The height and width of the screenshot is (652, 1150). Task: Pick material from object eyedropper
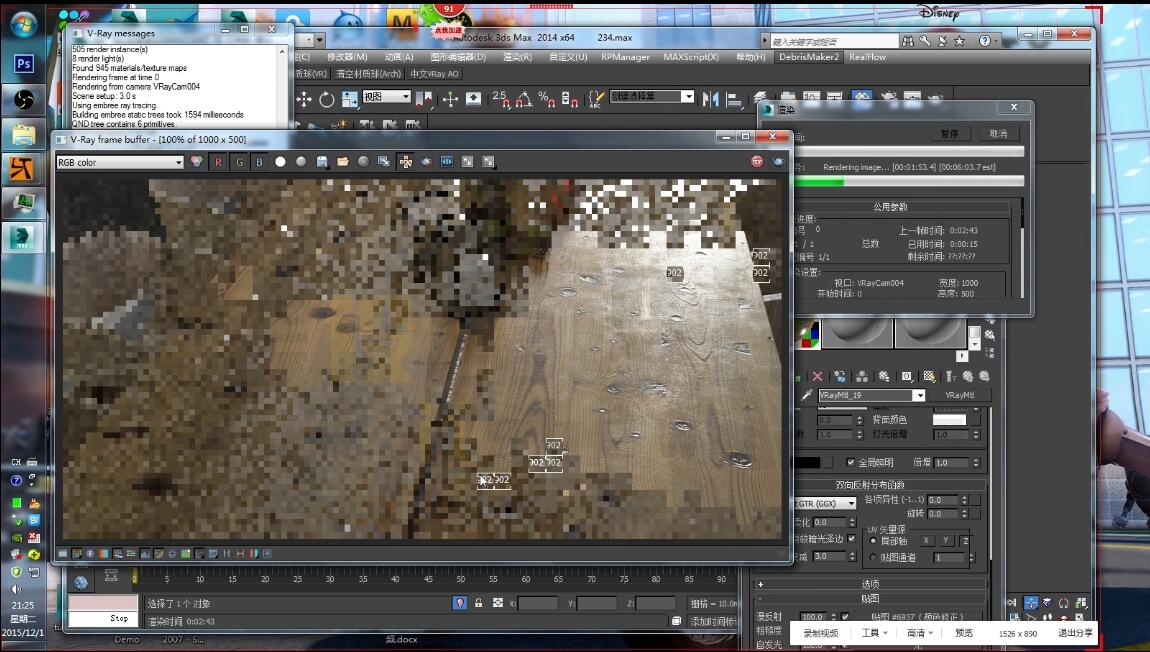coord(806,395)
